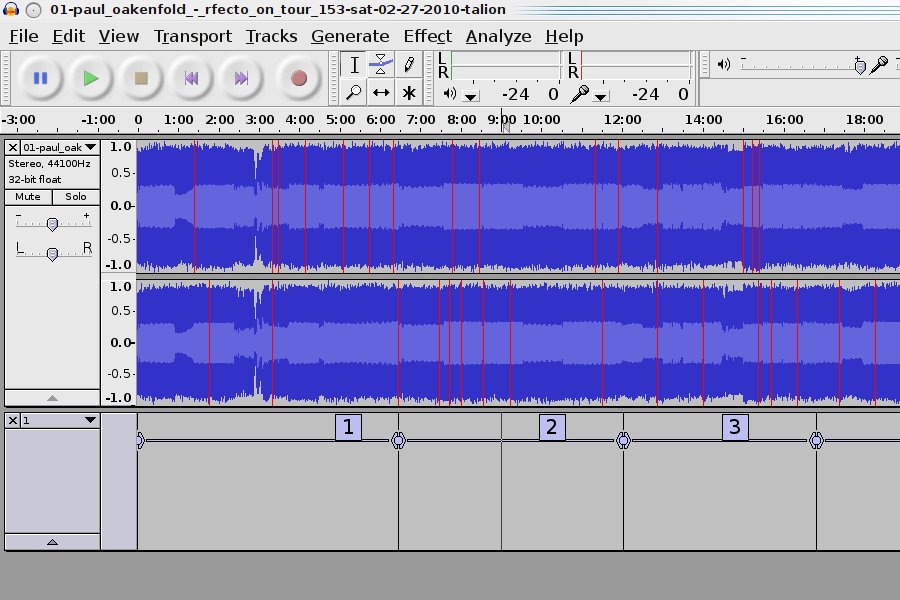Select the Envelope tool

[x=381, y=65]
